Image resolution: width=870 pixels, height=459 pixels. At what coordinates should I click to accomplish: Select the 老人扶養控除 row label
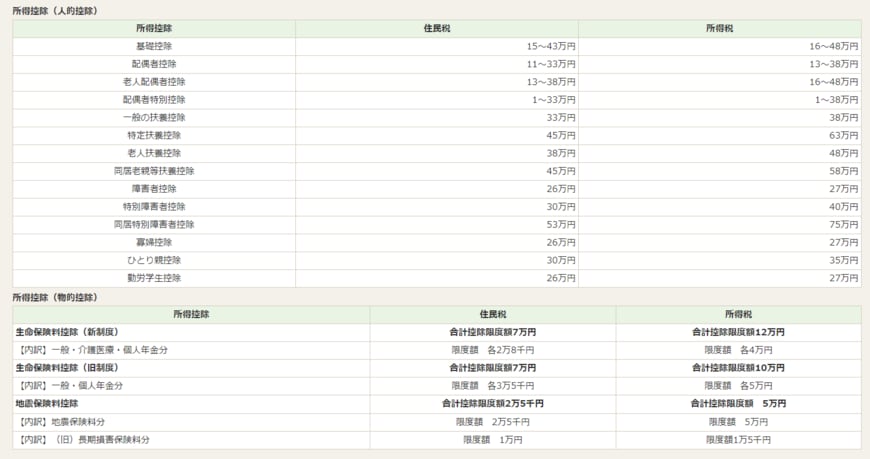154,153
